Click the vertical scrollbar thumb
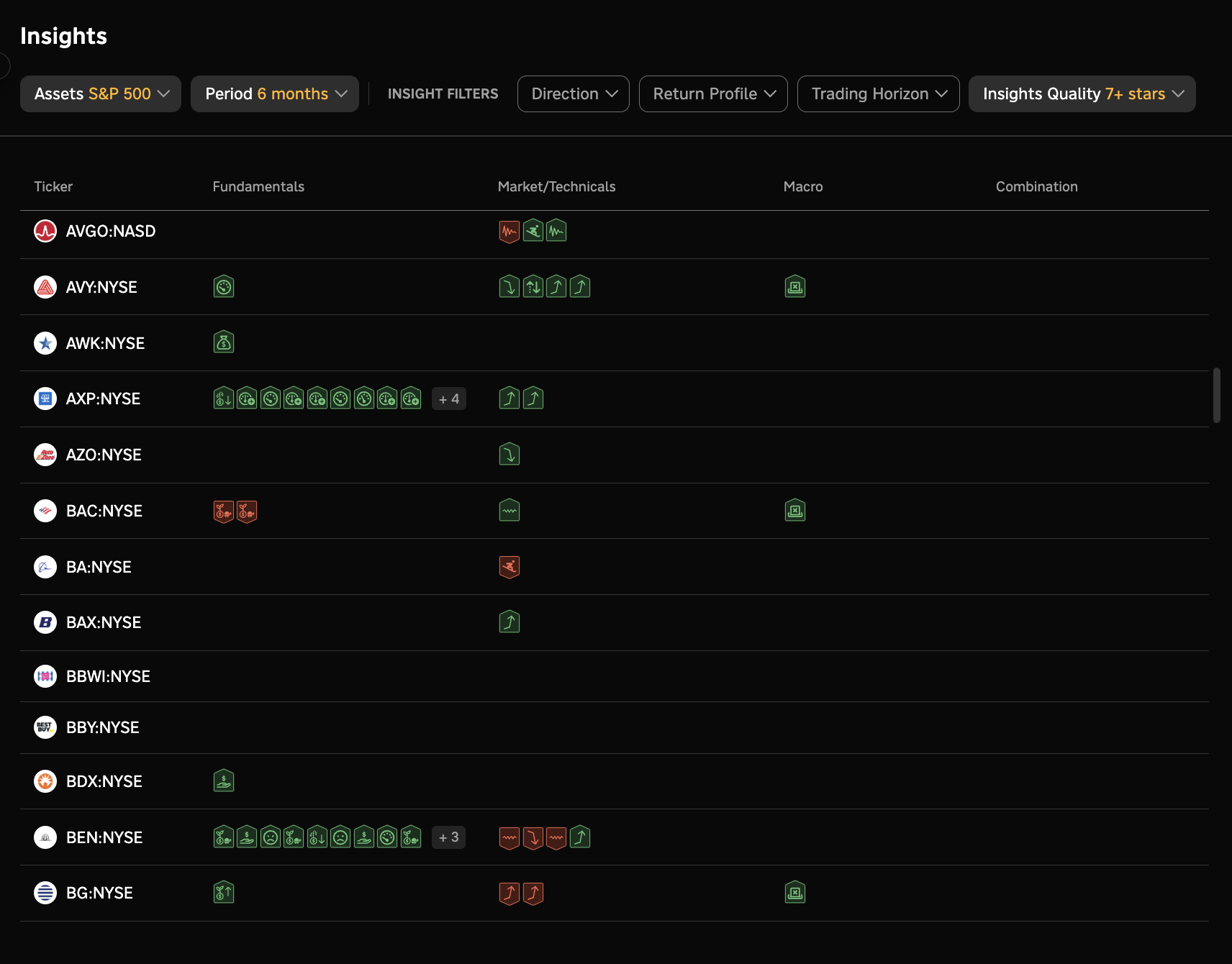The image size is (1232, 964). (x=1217, y=395)
